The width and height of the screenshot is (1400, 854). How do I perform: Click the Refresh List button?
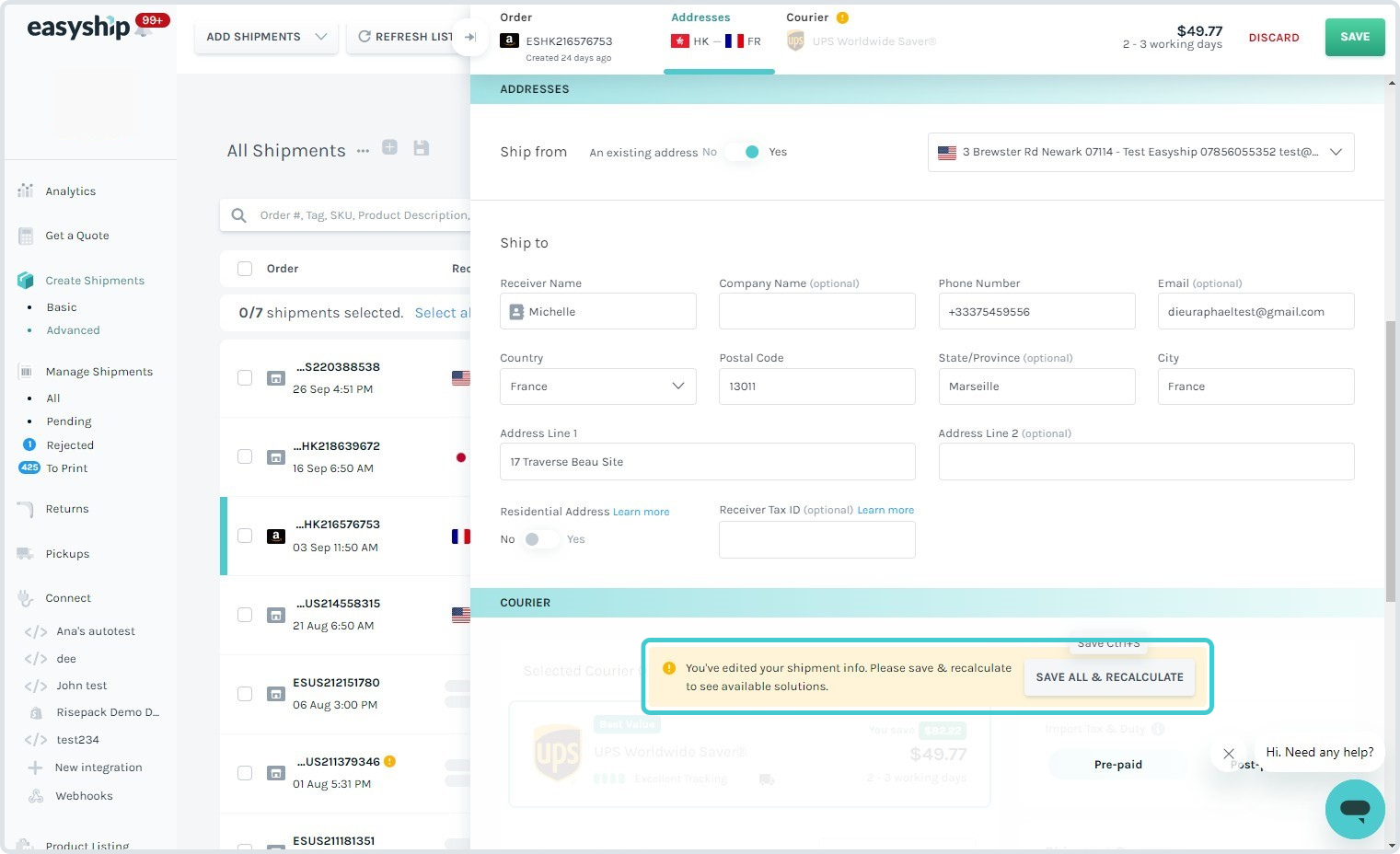pos(405,37)
